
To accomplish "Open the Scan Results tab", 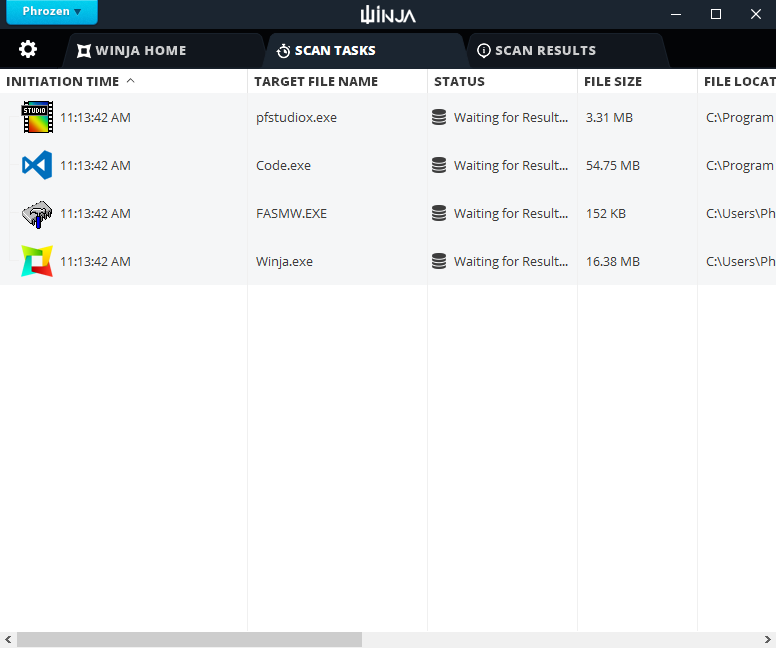I will click(x=567, y=50).
